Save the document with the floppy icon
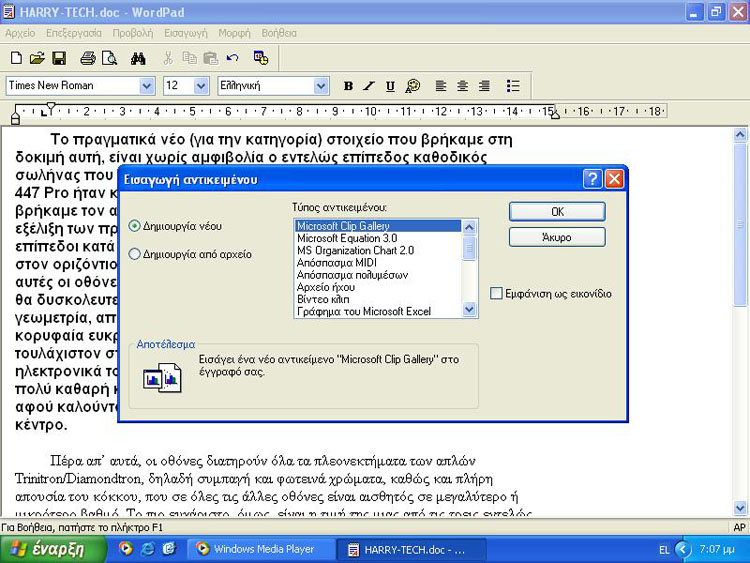 [59, 58]
